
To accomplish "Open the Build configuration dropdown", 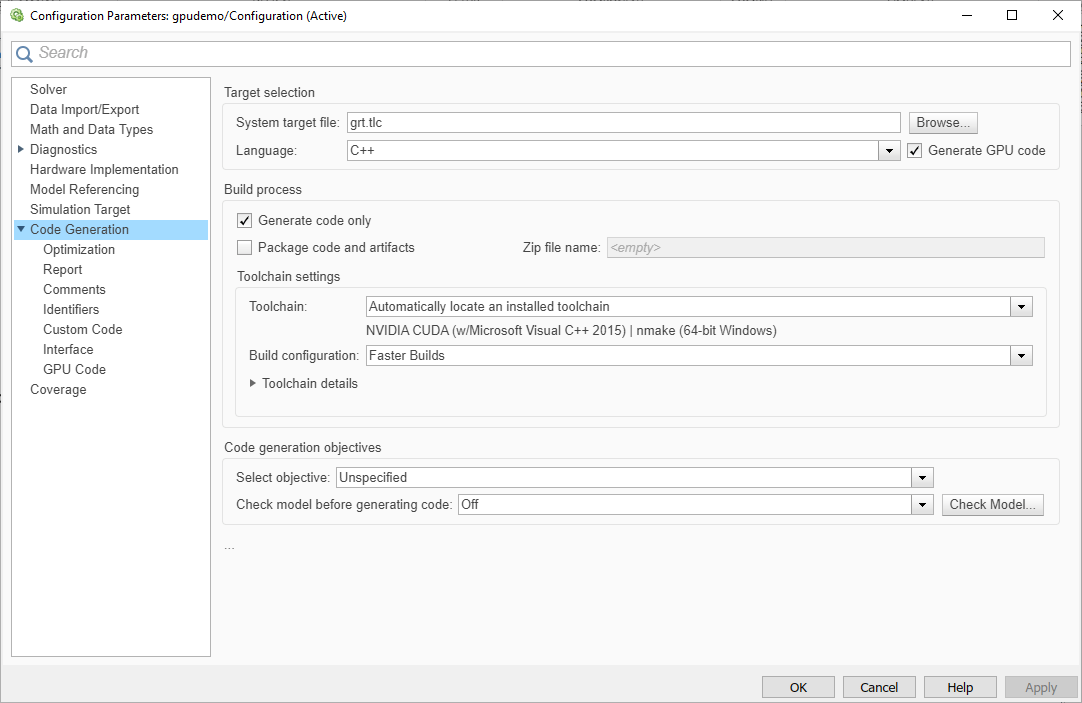I will pos(1021,356).
